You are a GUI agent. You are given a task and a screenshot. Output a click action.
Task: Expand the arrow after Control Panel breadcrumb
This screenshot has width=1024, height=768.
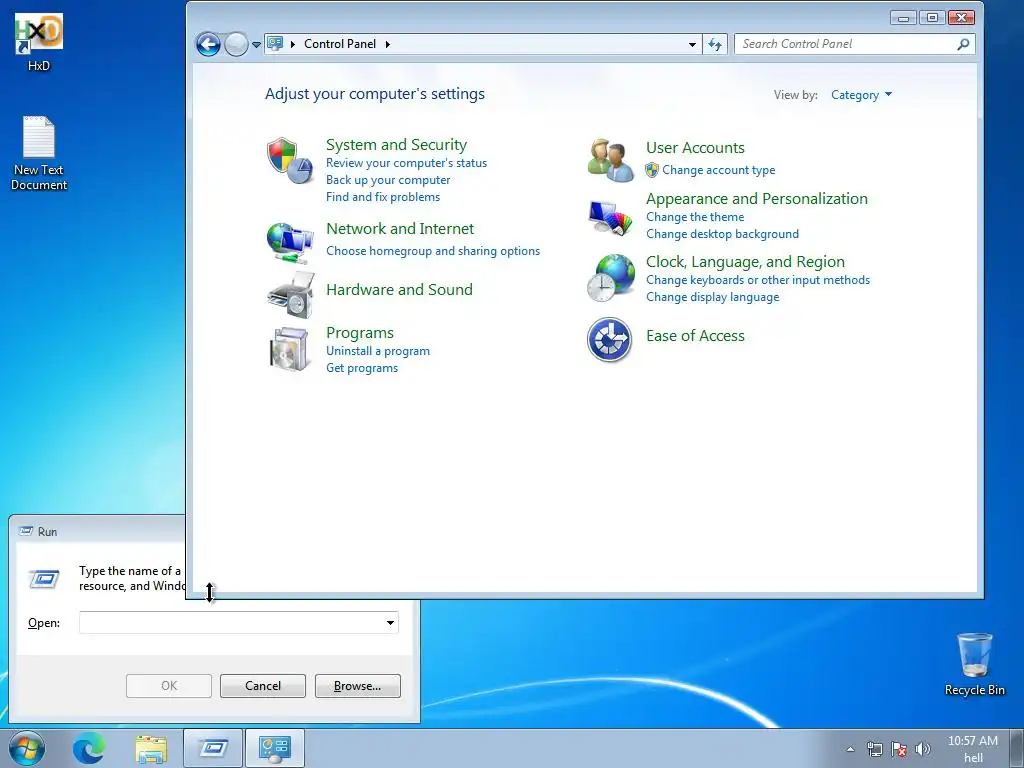pos(387,44)
